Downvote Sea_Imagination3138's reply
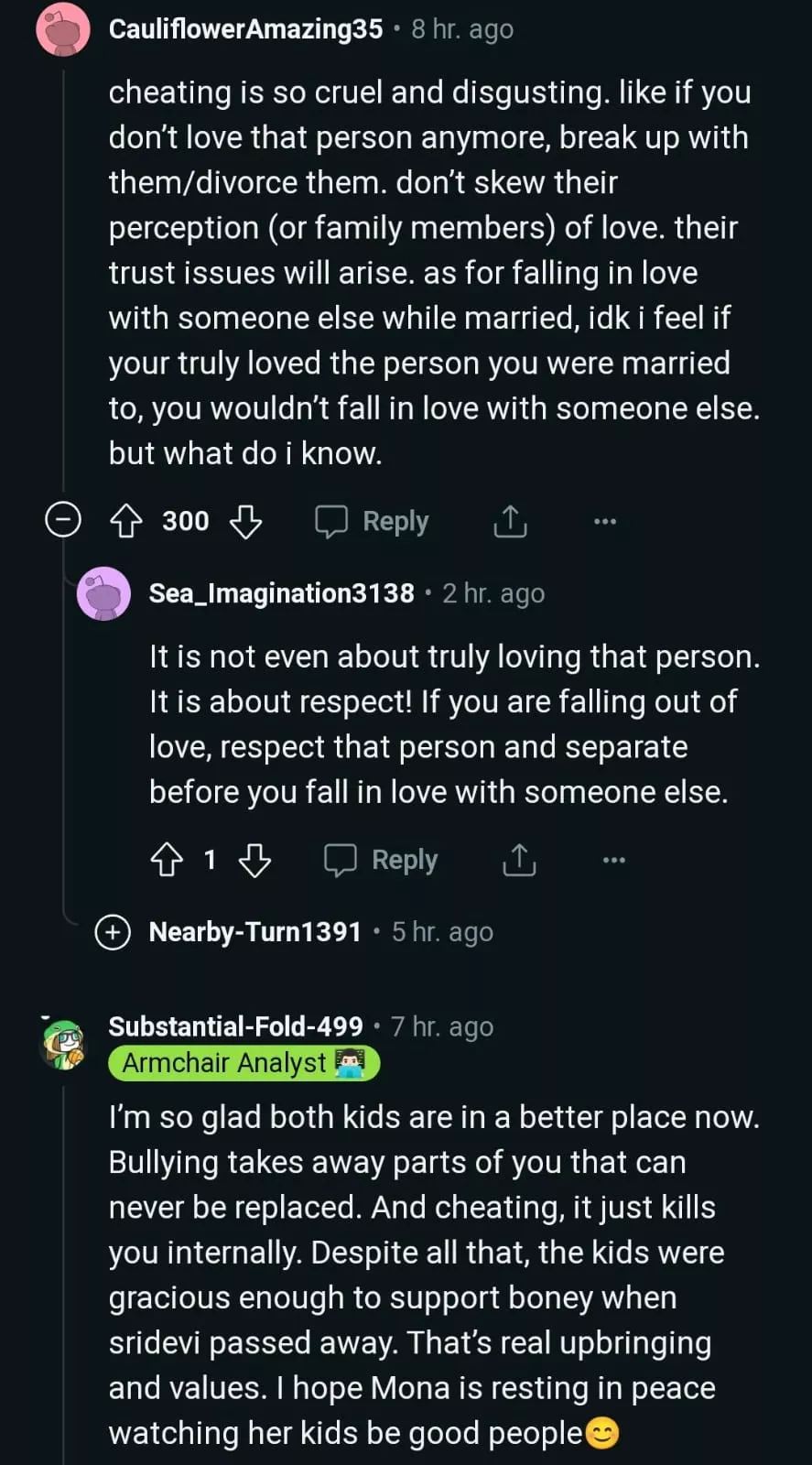Screen dimensions: 812x1465 pyautogui.click(x=254, y=860)
